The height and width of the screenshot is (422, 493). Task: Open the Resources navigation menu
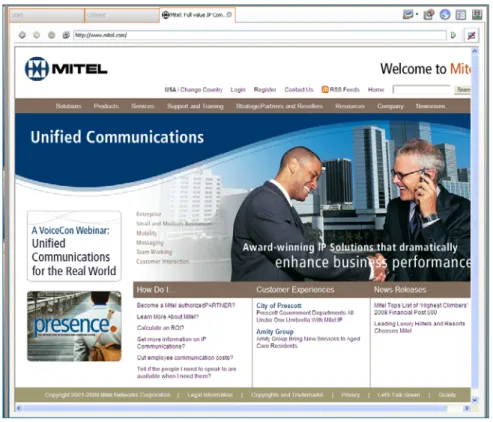pos(350,106)
